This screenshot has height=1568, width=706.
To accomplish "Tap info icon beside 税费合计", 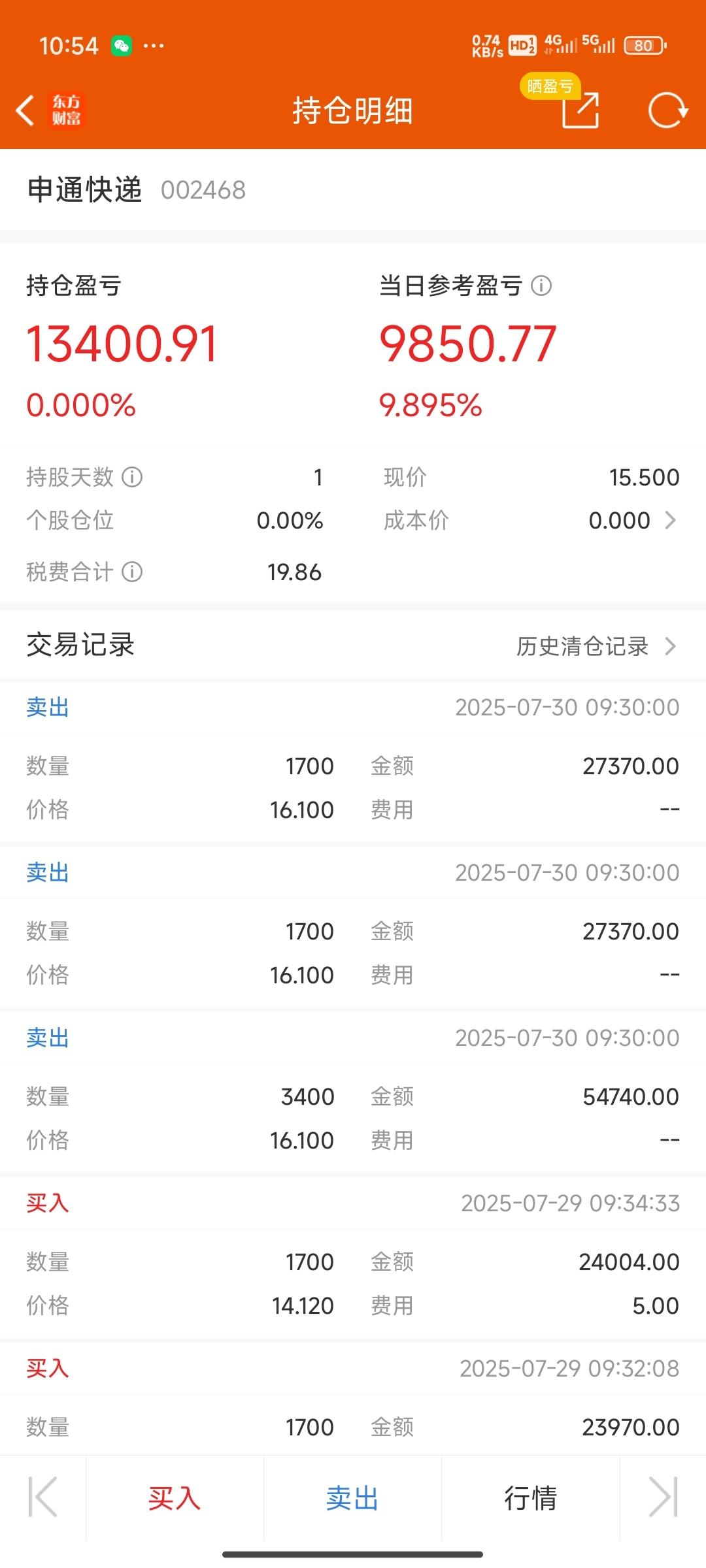I will click(132, 572).
